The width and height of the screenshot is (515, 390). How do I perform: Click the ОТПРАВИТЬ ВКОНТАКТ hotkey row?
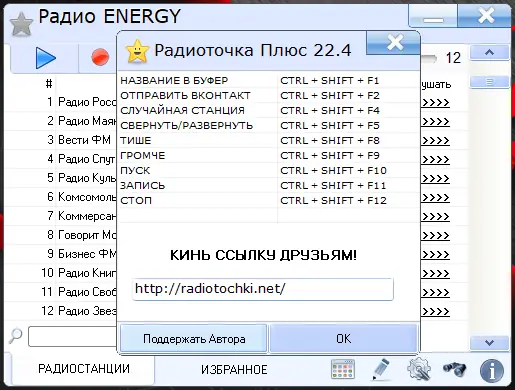pos(268,95)
